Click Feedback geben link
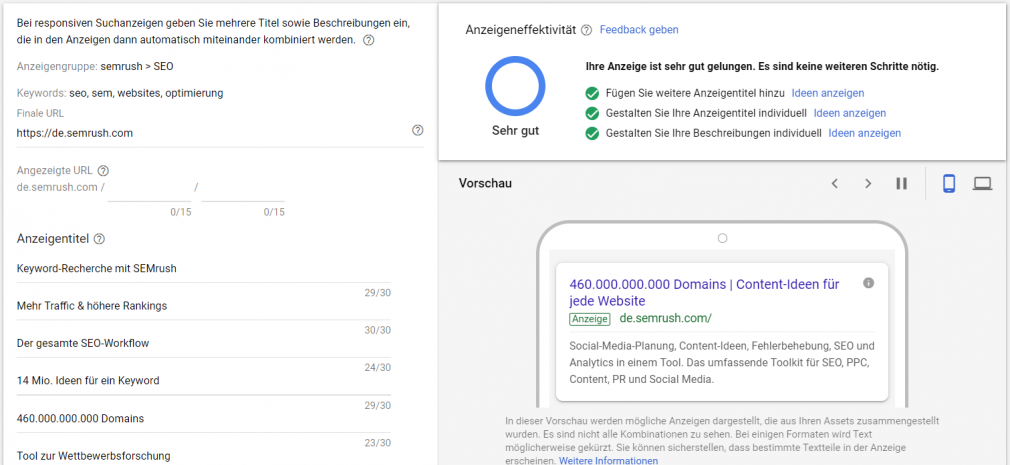The image size is (1010, 465). pos(639,30)
